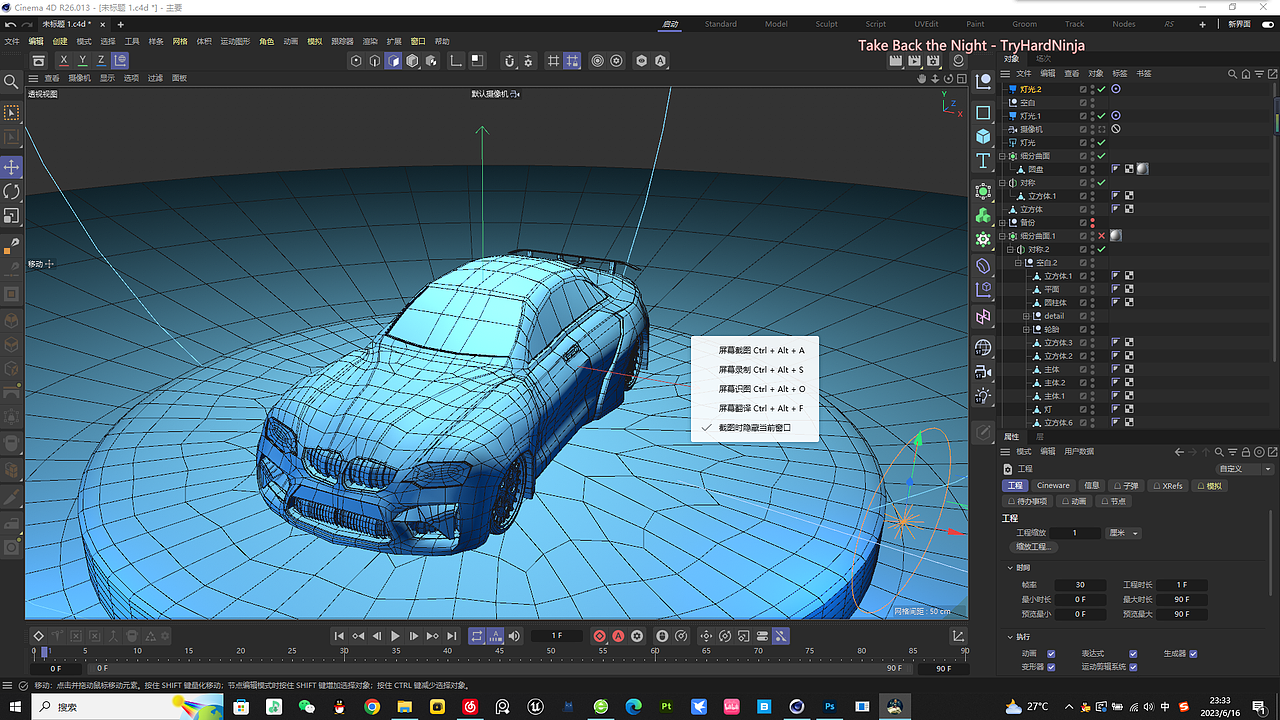The height and width of the screenshot is (720, 1280).
Task: Select the Move tool in left toolbar
Action: [x=12, y=167]
